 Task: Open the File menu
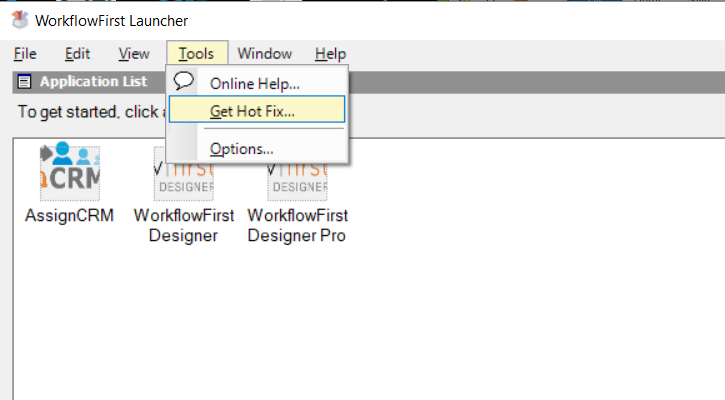25,54
